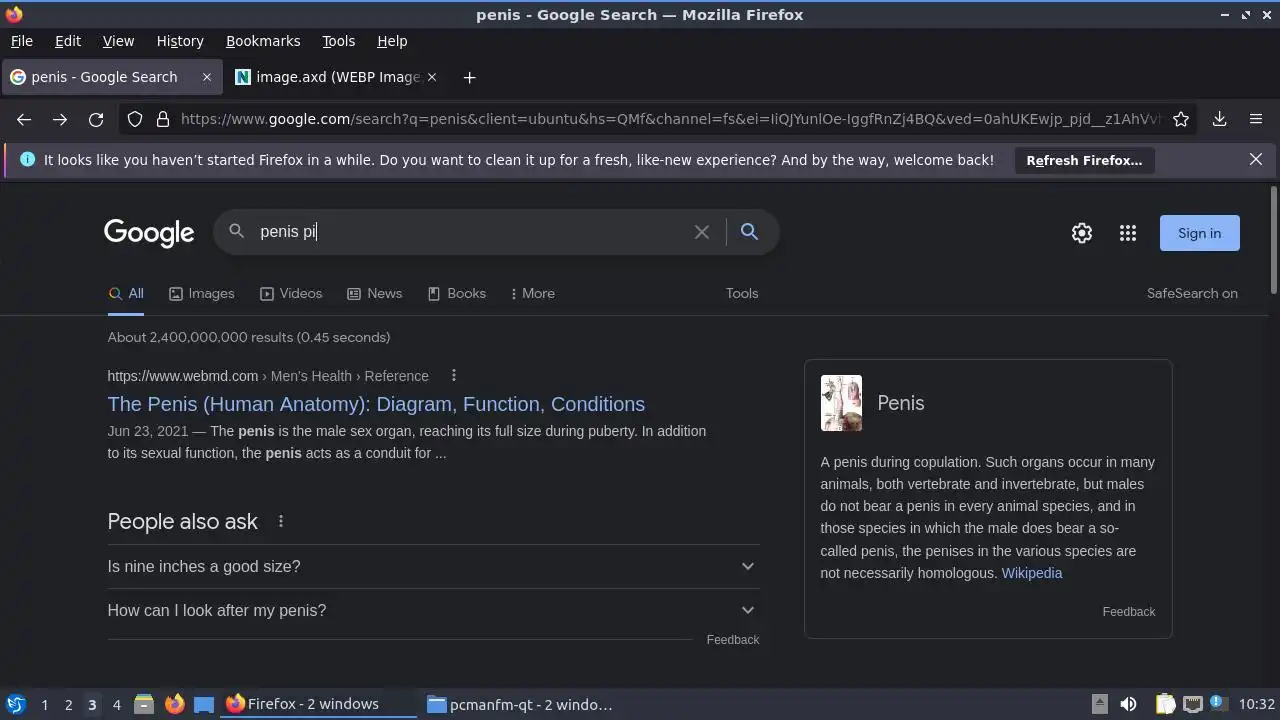Select the All results tab
The width and height of the screenshot is (1280, 720).
pos(126,293)
